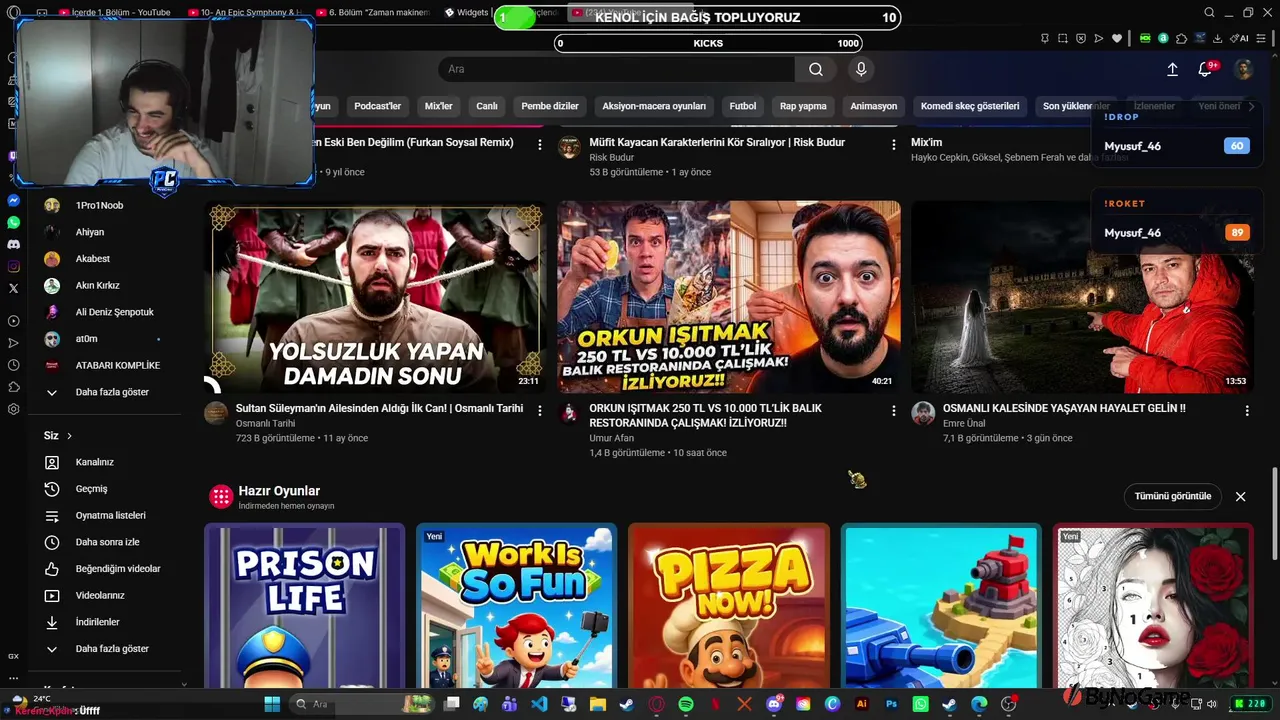
Task: Select the Animasyon filter chip
Action: tap(874, 106)
